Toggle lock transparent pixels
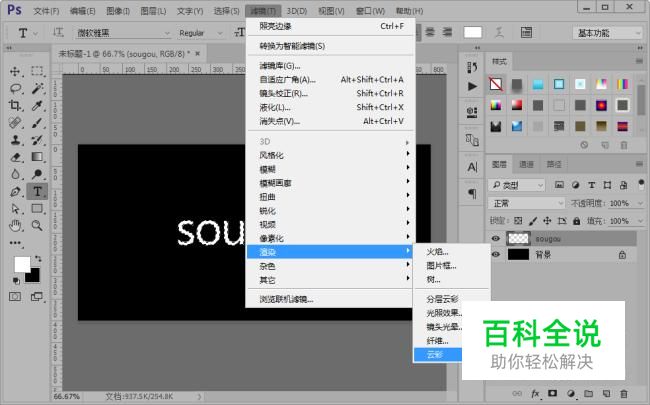650x405 pixels. [518, 221]
